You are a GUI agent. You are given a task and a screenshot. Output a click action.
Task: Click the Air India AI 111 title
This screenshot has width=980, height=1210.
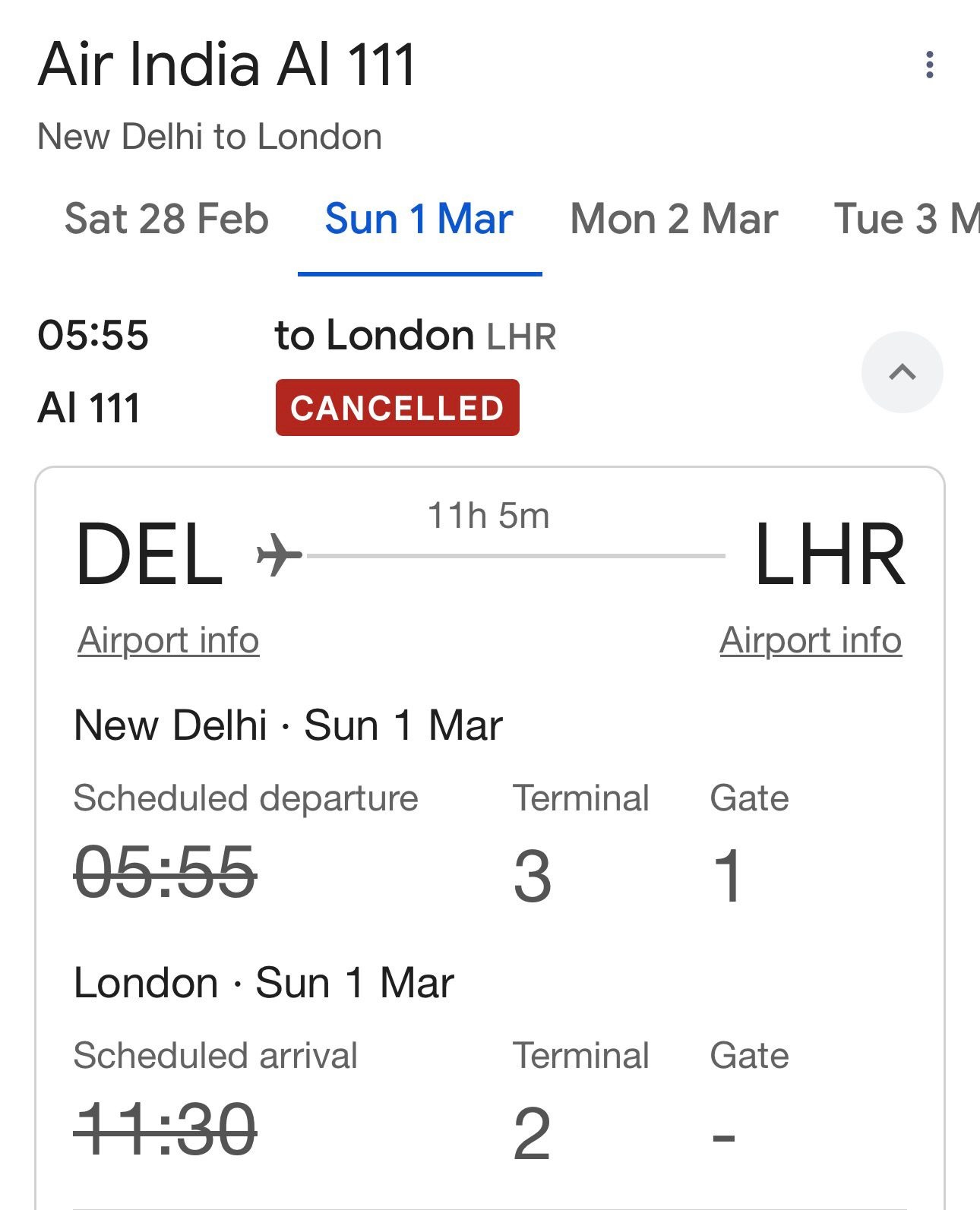[x=227, y=65]
